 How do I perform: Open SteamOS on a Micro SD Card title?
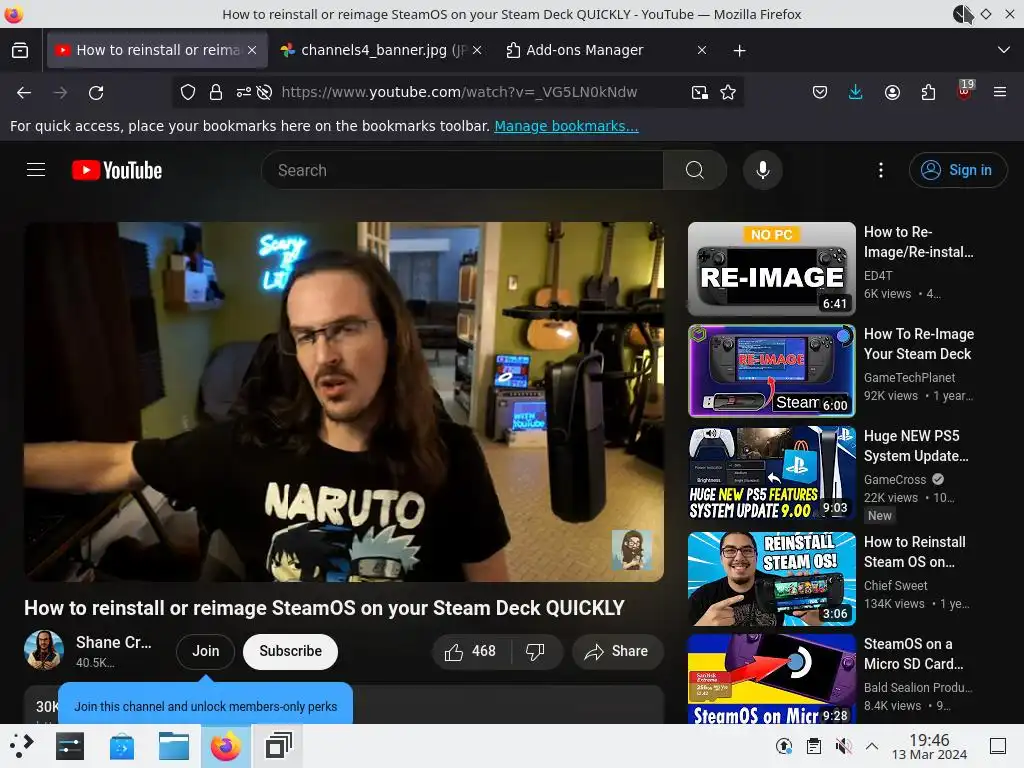tap(913, 654)
